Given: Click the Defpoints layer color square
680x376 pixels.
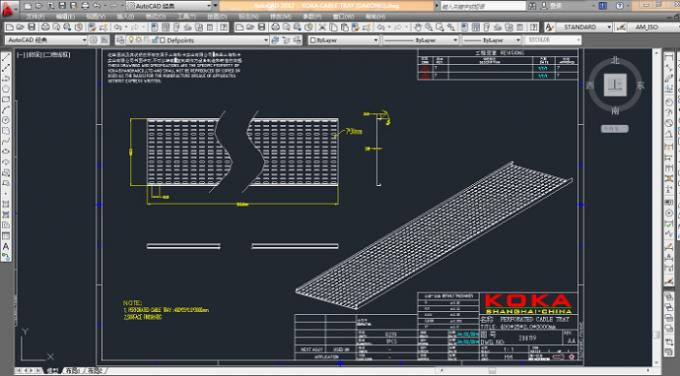Looking at the screenshot, I should pyautogui.click(x=162, y=40).
